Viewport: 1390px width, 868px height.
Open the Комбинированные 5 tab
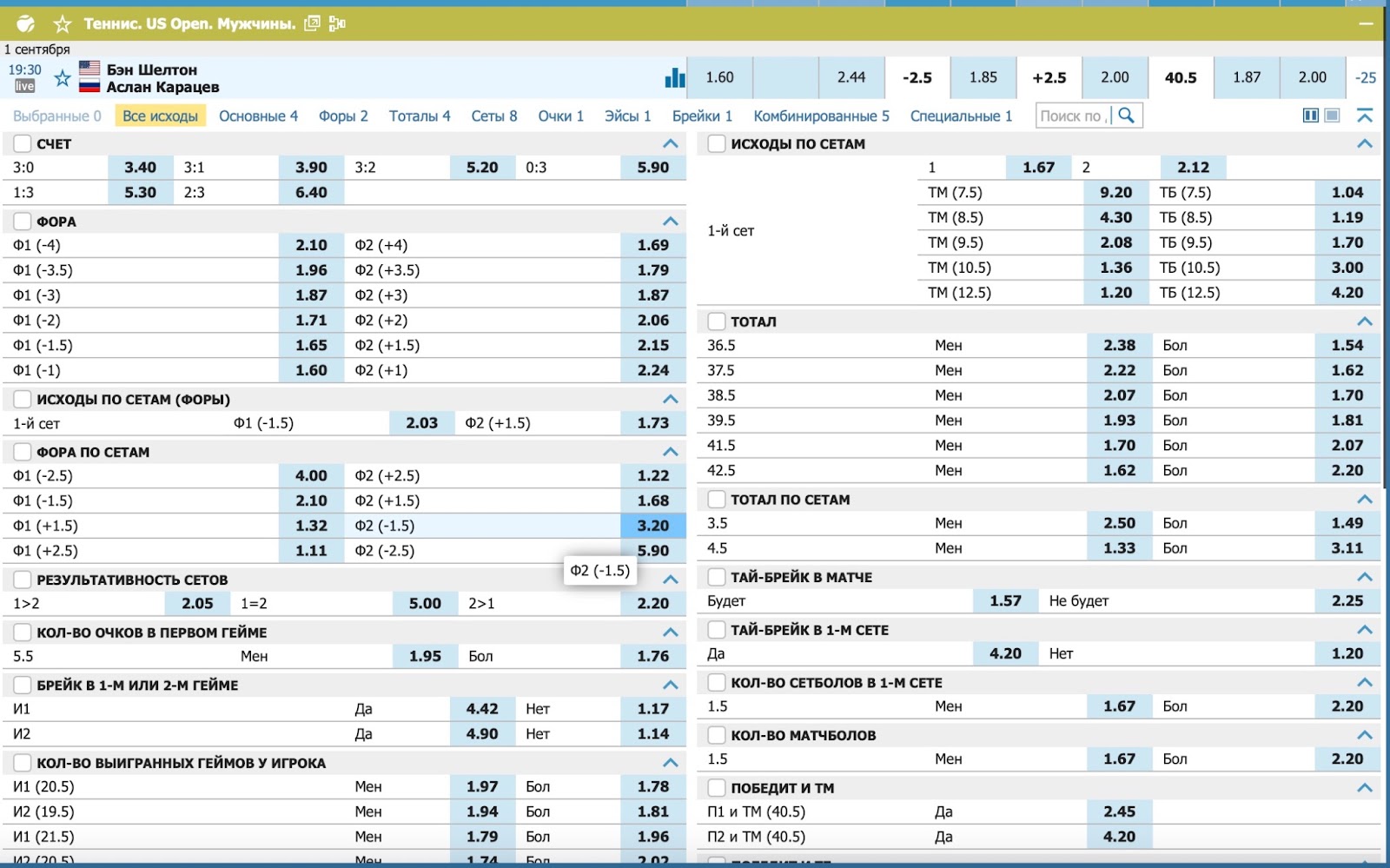pyautogui.click(x=822, y=116)
